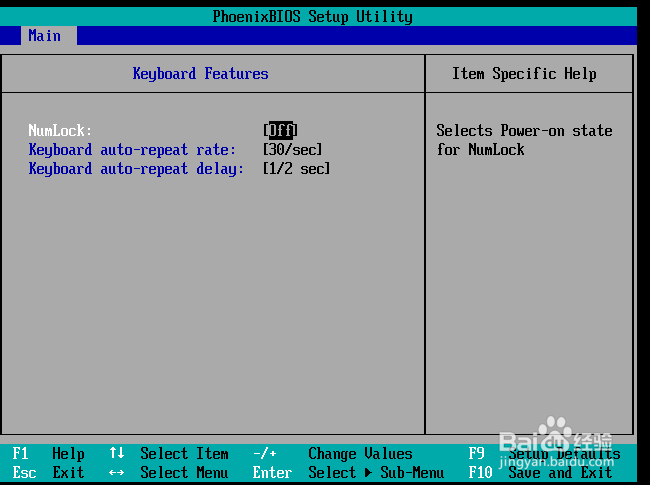650x485 pixels.
Task: Click the F1 Help key hint
Action: click(49, 453)
